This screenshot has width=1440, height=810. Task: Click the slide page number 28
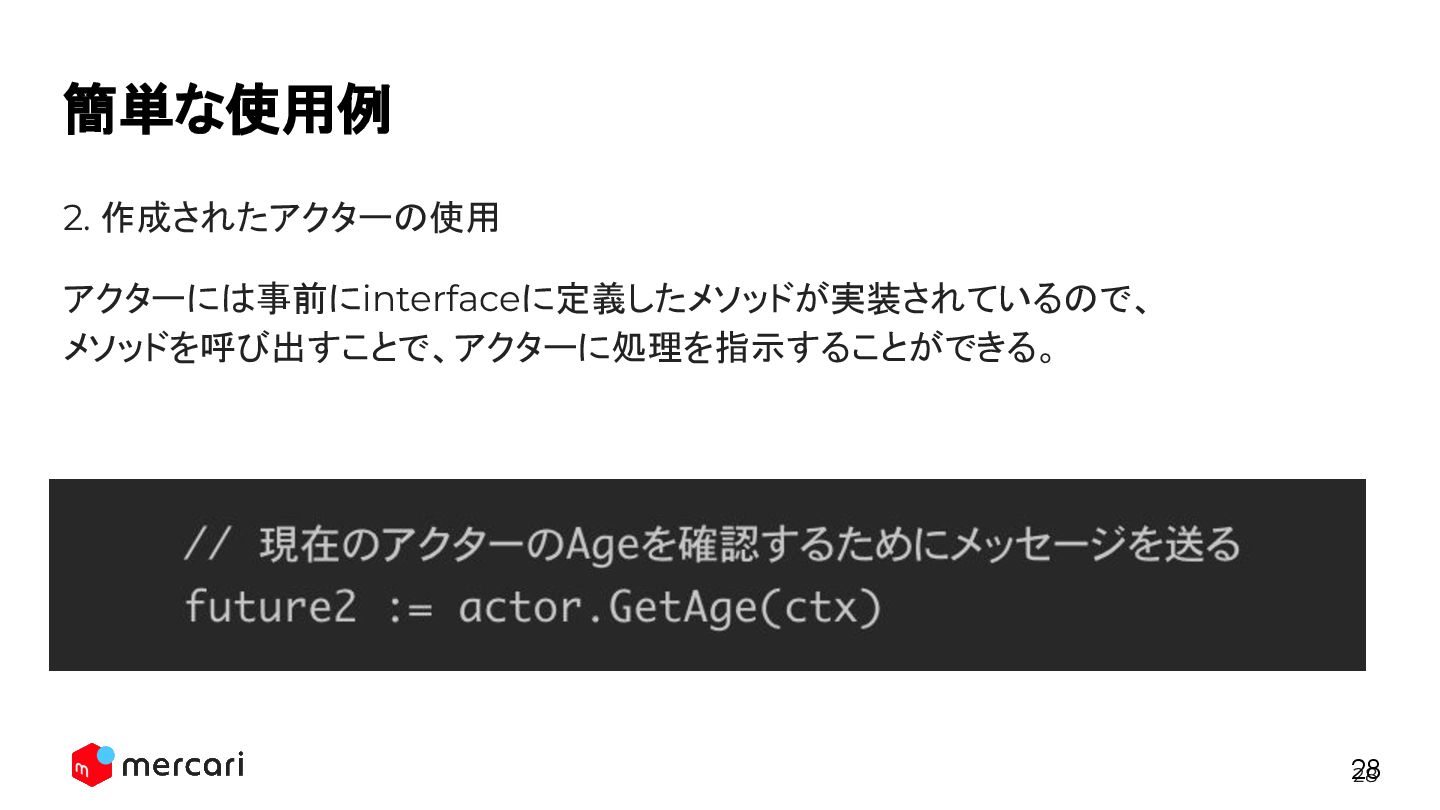[1365, 769]
